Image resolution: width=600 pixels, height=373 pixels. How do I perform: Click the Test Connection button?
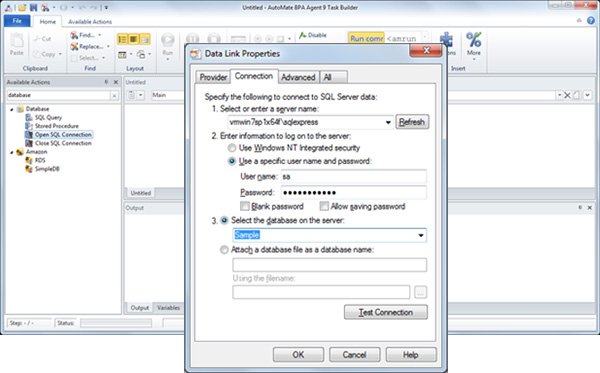pyautogui.click(x=385, y=312)
